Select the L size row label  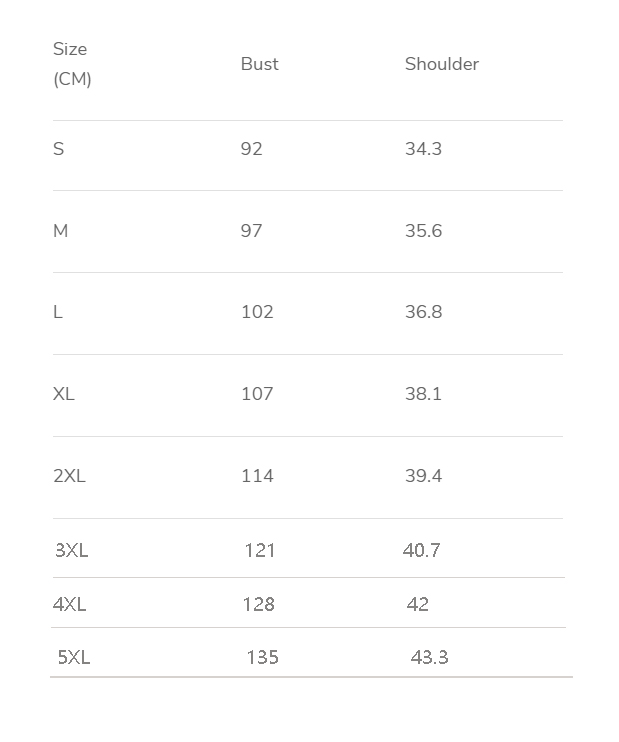pyautogui.click(x=58, y=312)
